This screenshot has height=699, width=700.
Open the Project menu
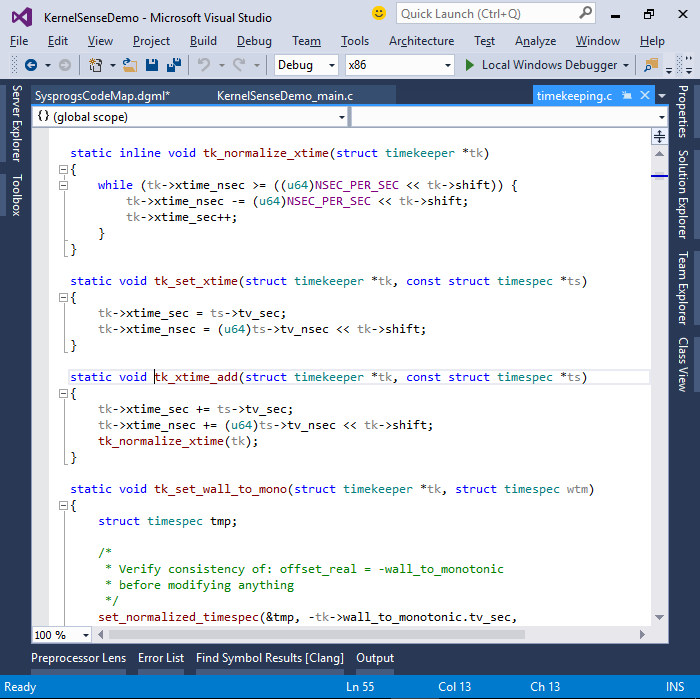tap(151, 41)
